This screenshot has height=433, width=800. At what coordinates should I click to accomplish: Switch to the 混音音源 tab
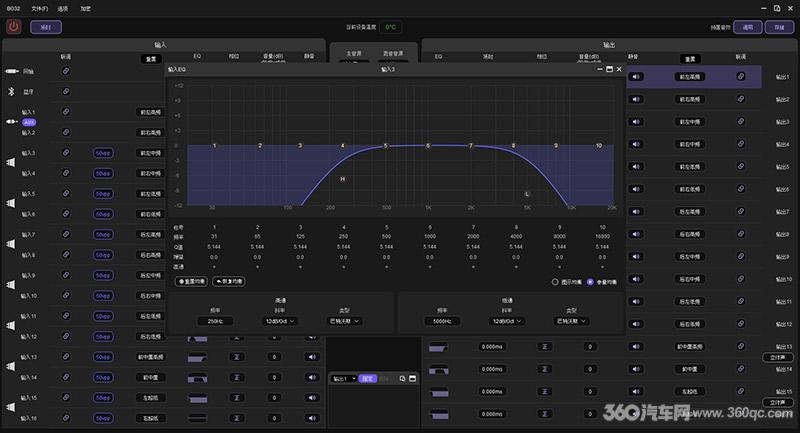point(392,54)
